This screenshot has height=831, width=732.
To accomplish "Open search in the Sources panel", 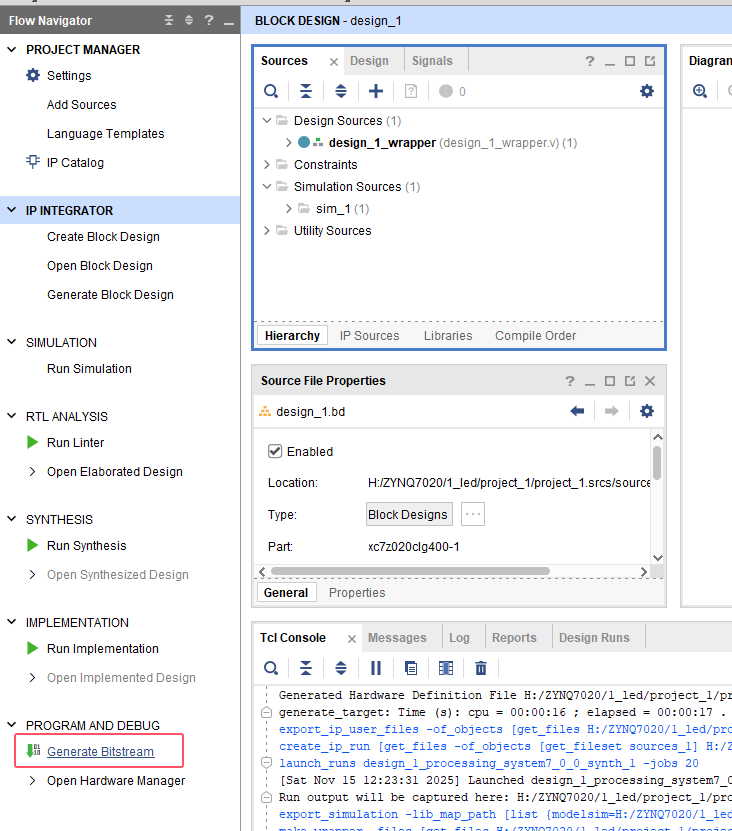I will click(x=271, y=91).
